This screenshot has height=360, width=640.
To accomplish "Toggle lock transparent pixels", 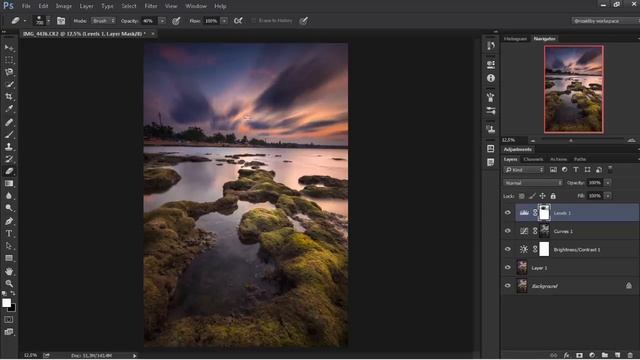I will 522,196.
